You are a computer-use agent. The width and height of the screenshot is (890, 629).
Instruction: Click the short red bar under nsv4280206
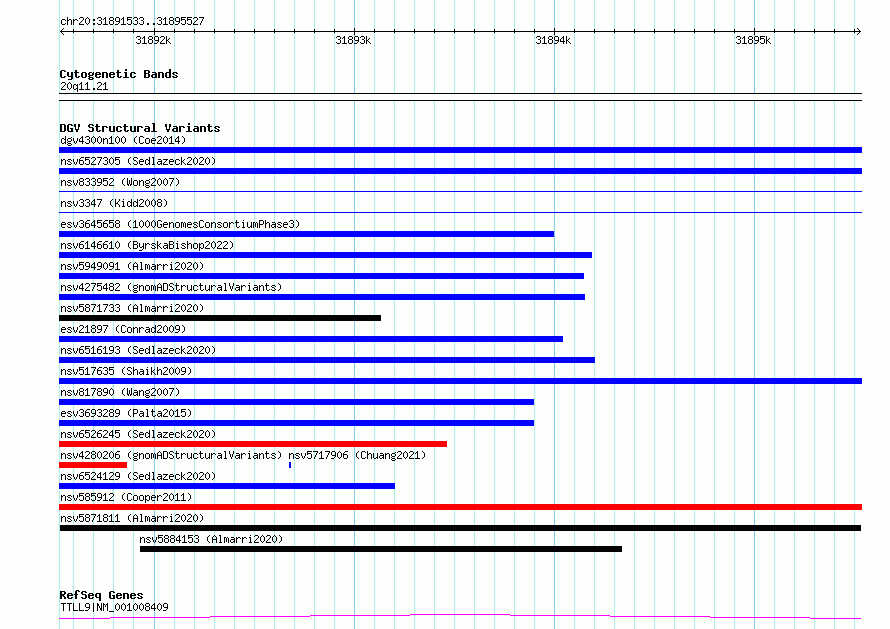93,465
